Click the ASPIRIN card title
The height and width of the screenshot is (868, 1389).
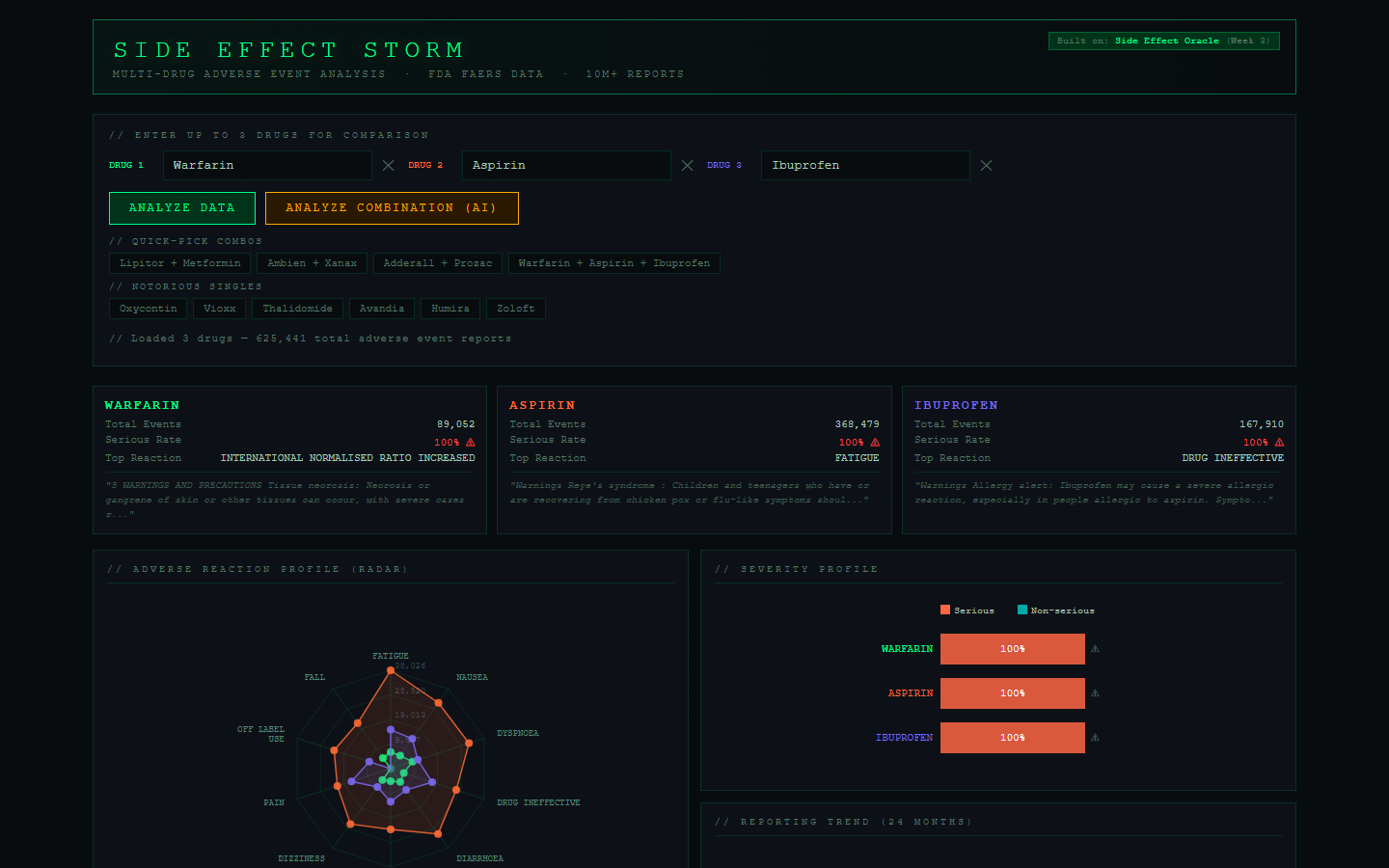542,405
